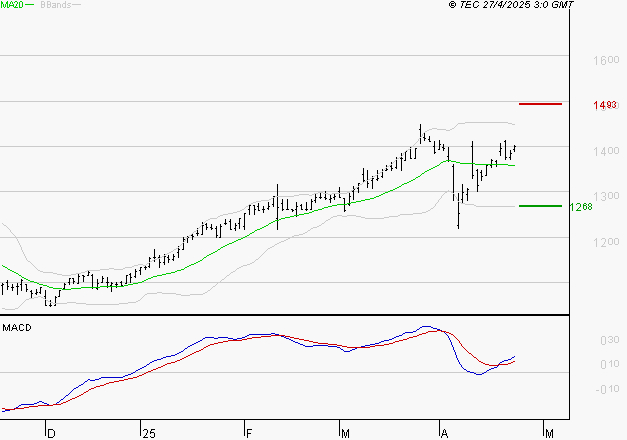Click the red 1493 resistance label
The width and height of the screenshot is (627, 440).
click(x=605, y=105)
